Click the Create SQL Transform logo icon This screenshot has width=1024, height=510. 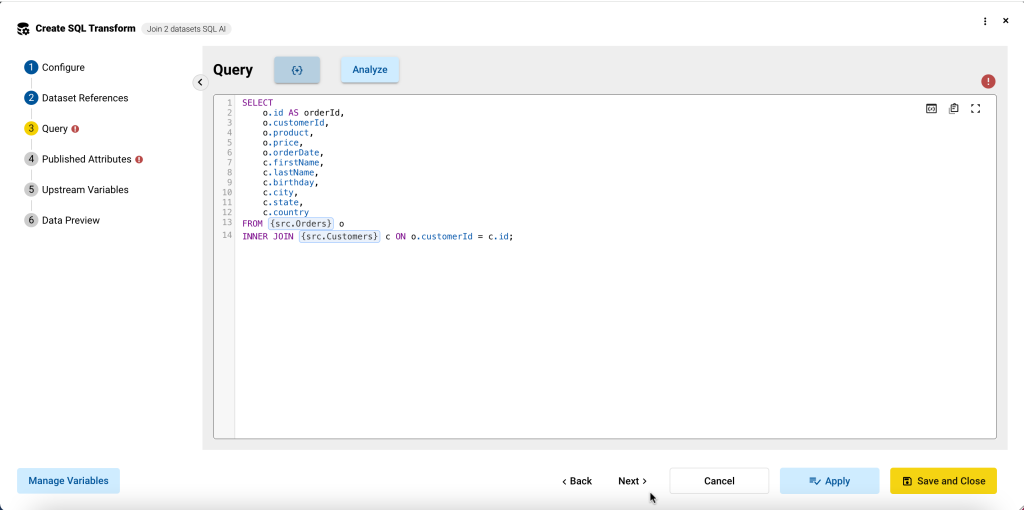[x=23, y=29]
